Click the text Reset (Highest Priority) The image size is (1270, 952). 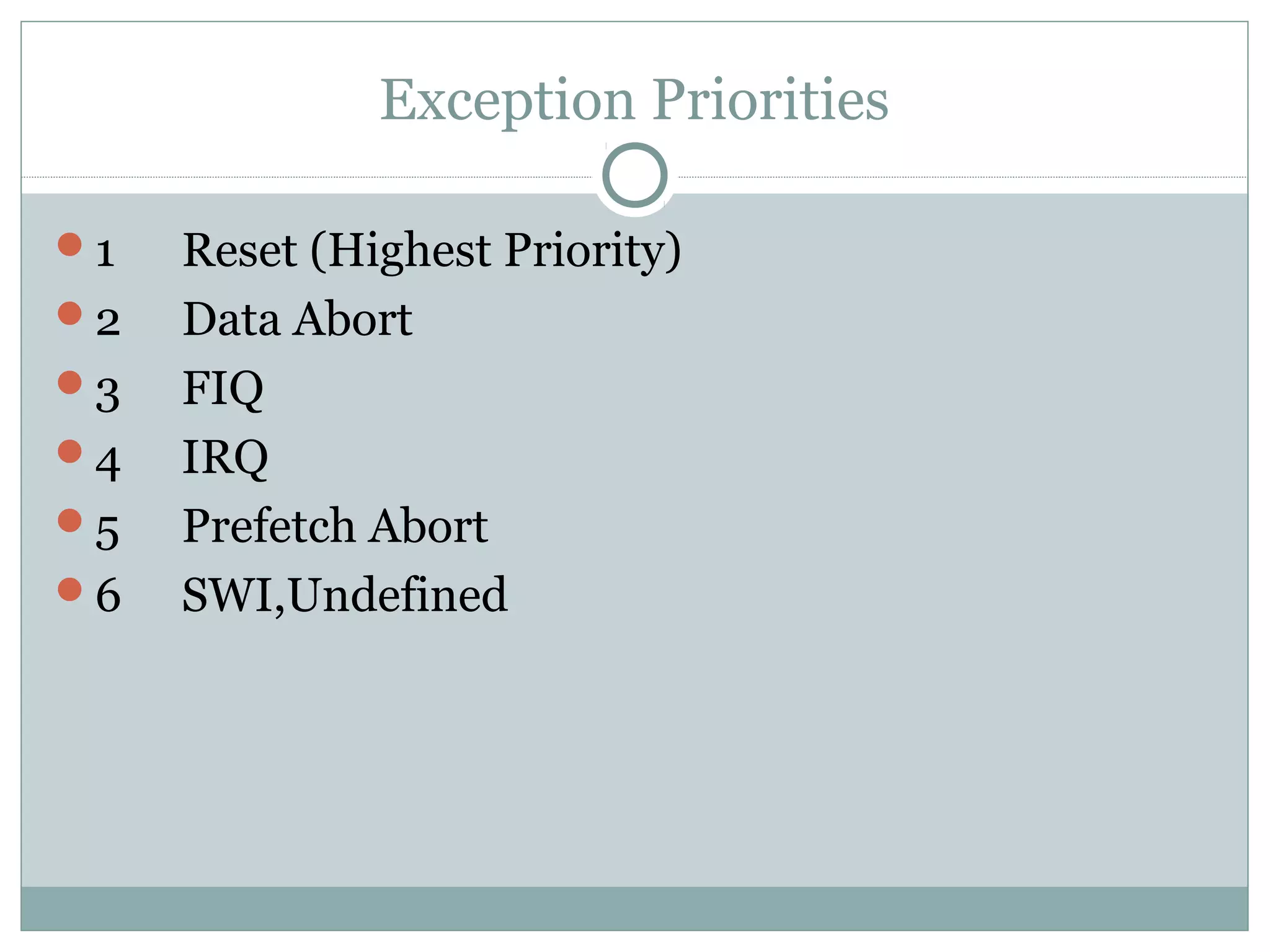(432, 251)
